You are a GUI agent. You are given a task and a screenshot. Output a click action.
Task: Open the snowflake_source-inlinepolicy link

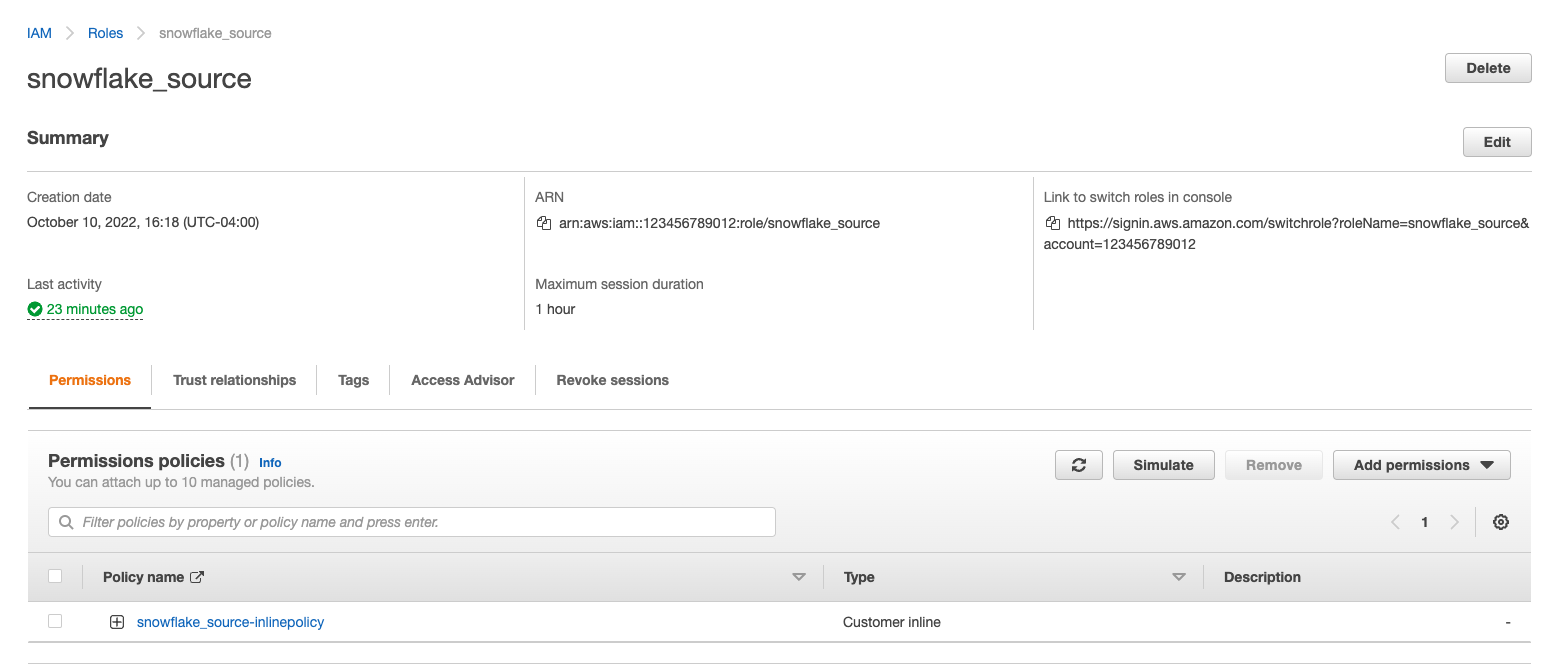point(230,621)
